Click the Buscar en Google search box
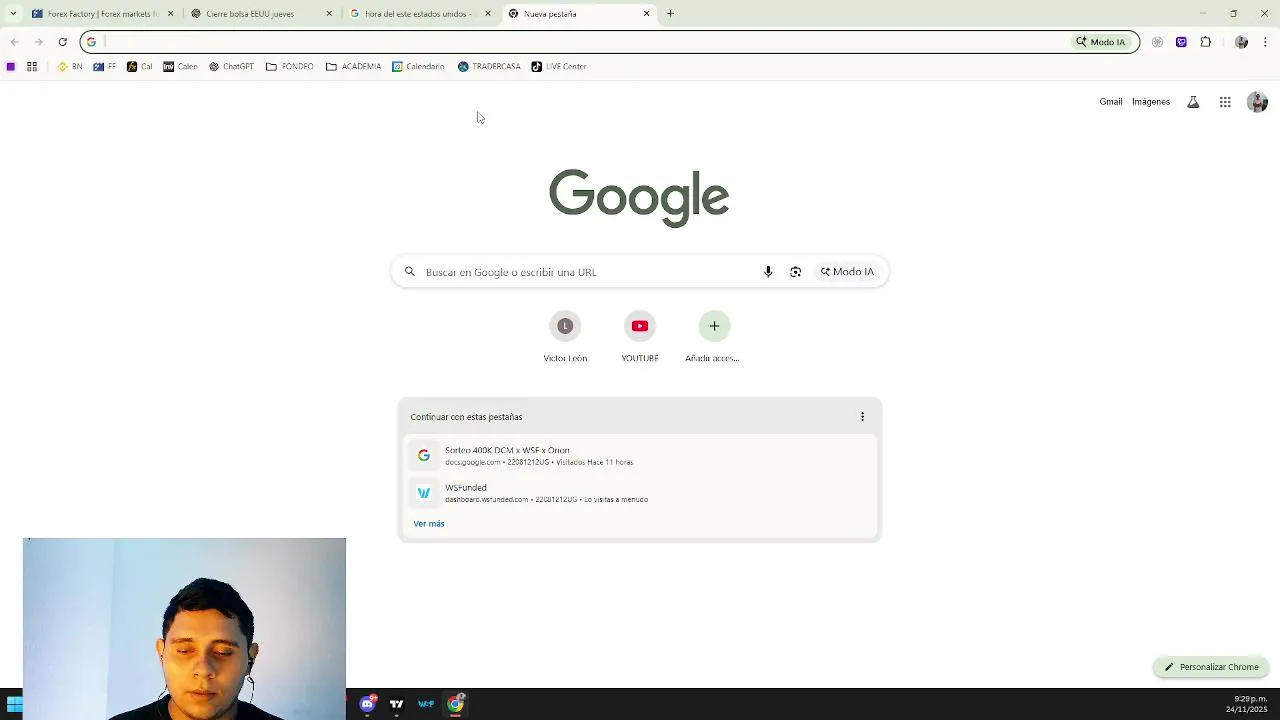 click(640, 272)
